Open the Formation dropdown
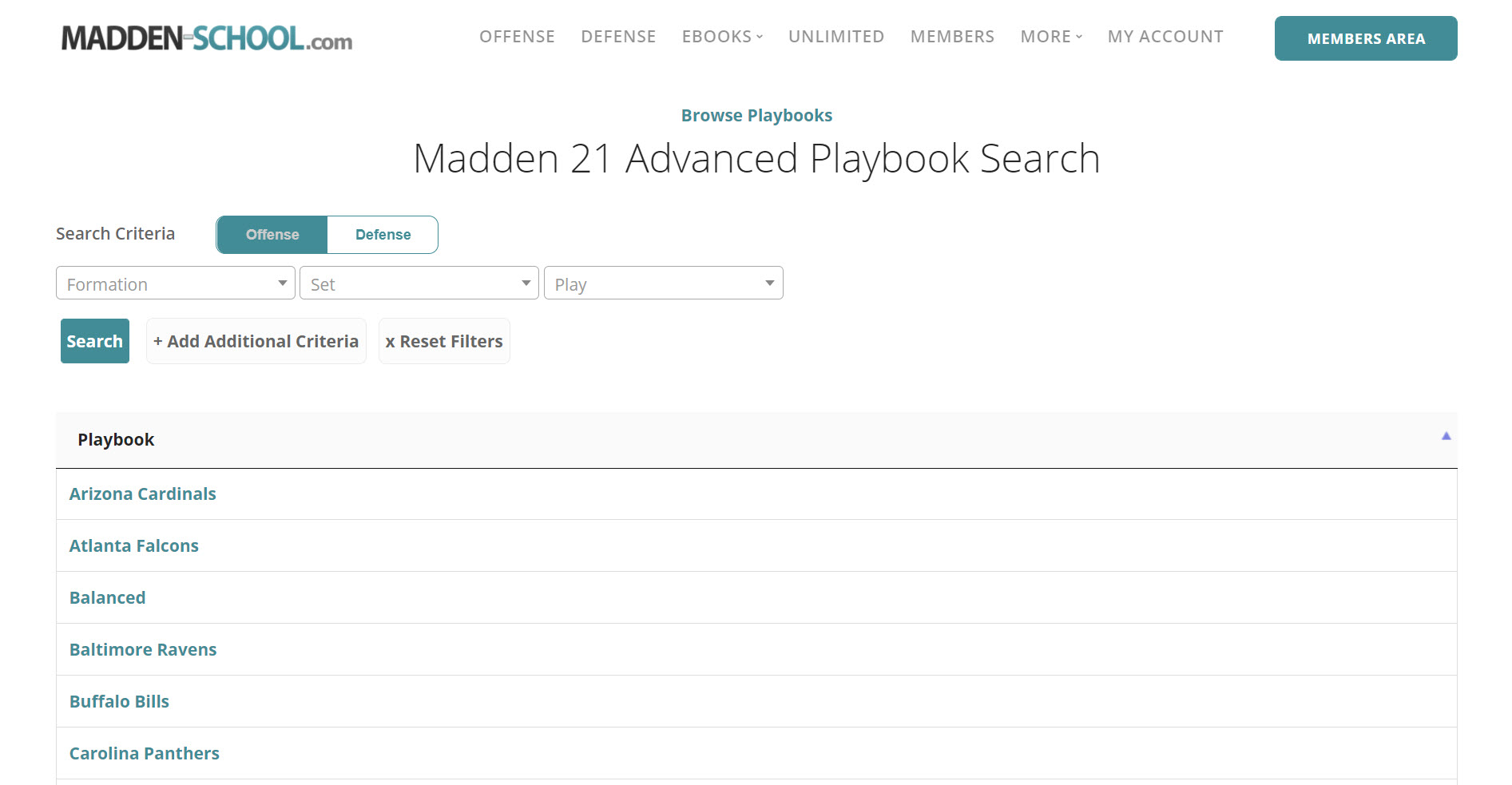The image size is (1512, 785). click(176, 283)
